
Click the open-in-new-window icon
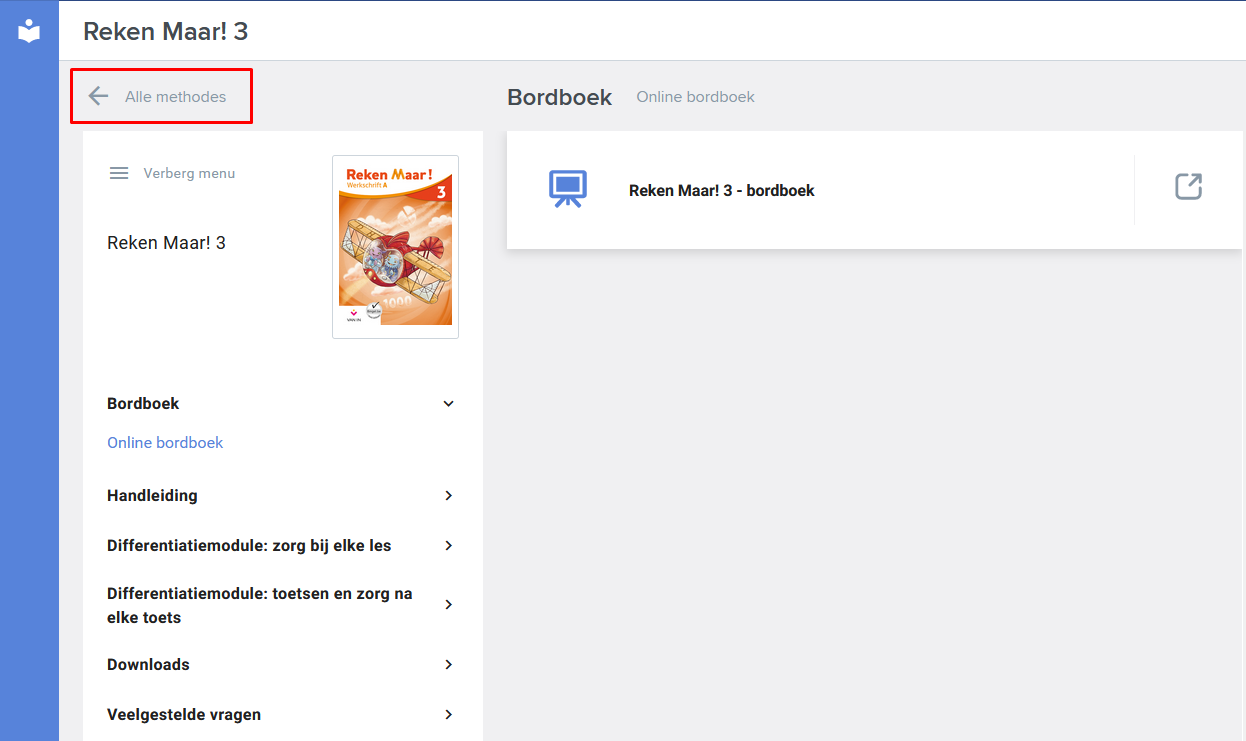[x=1188, y=187]
